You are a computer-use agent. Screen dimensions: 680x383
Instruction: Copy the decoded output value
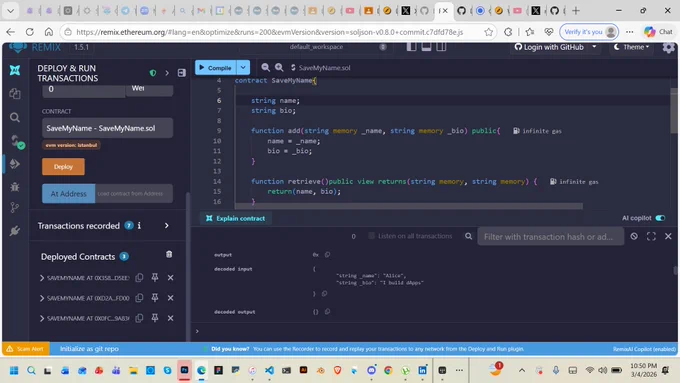pos(327,311)
